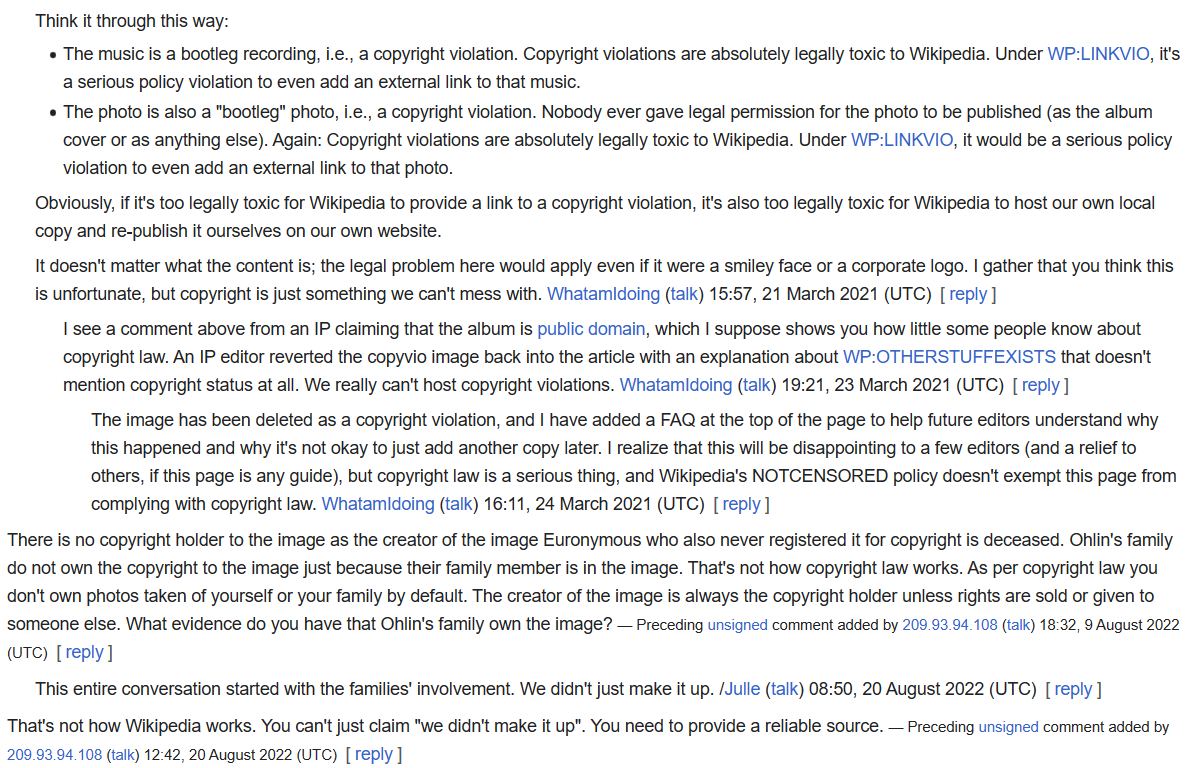Reply to the 12:42, 20 August 2022 comment
The height and width of the screenshot is (768, 1193).
(374, 754)
